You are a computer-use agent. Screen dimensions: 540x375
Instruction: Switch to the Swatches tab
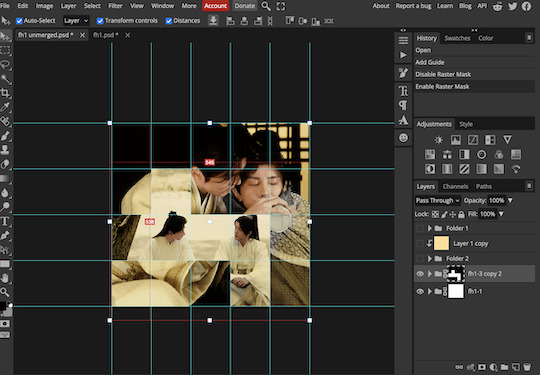(x=457, y=38)
